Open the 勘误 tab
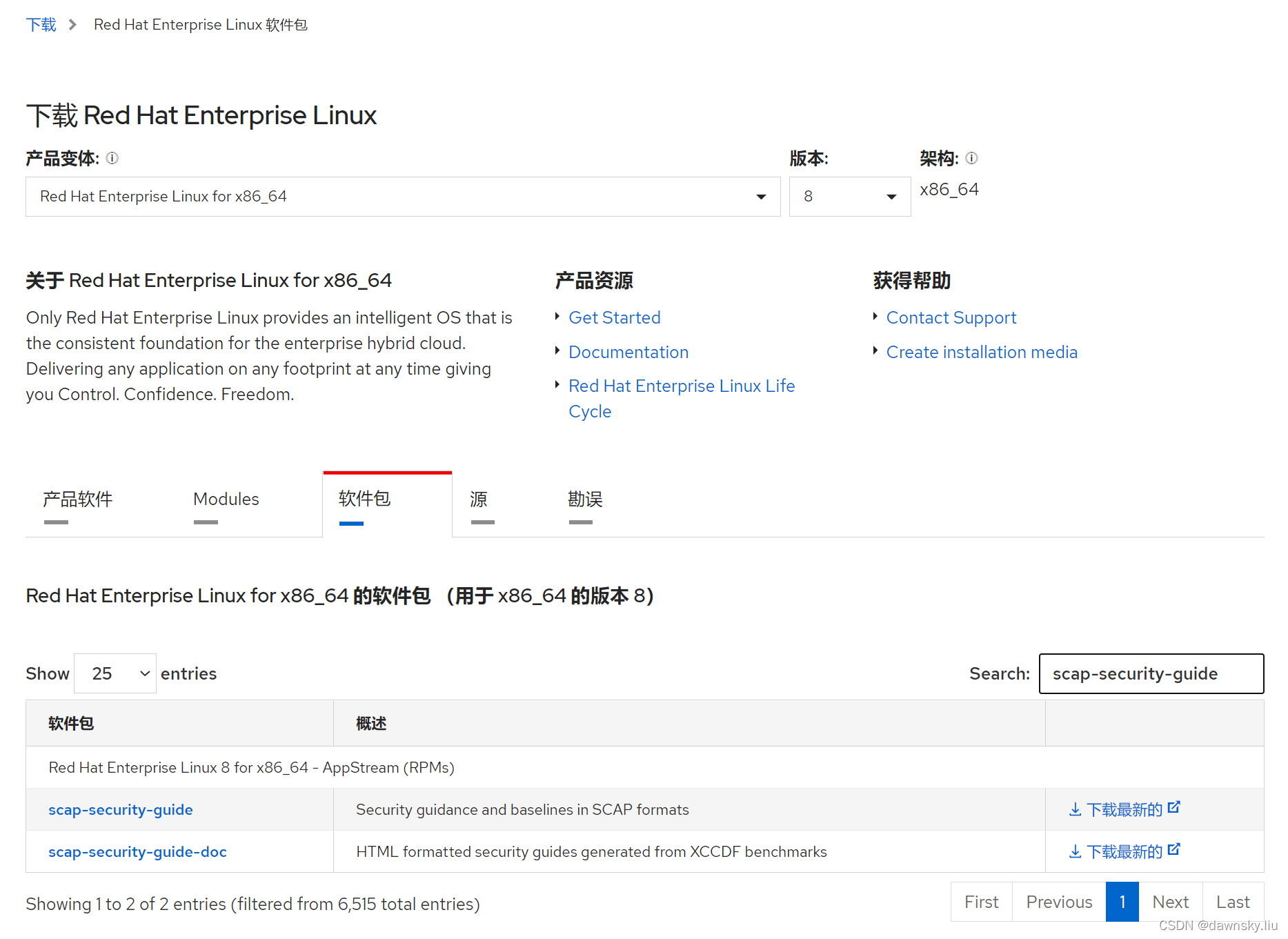This screenshot has width=1288, height=939. point(584,499)
